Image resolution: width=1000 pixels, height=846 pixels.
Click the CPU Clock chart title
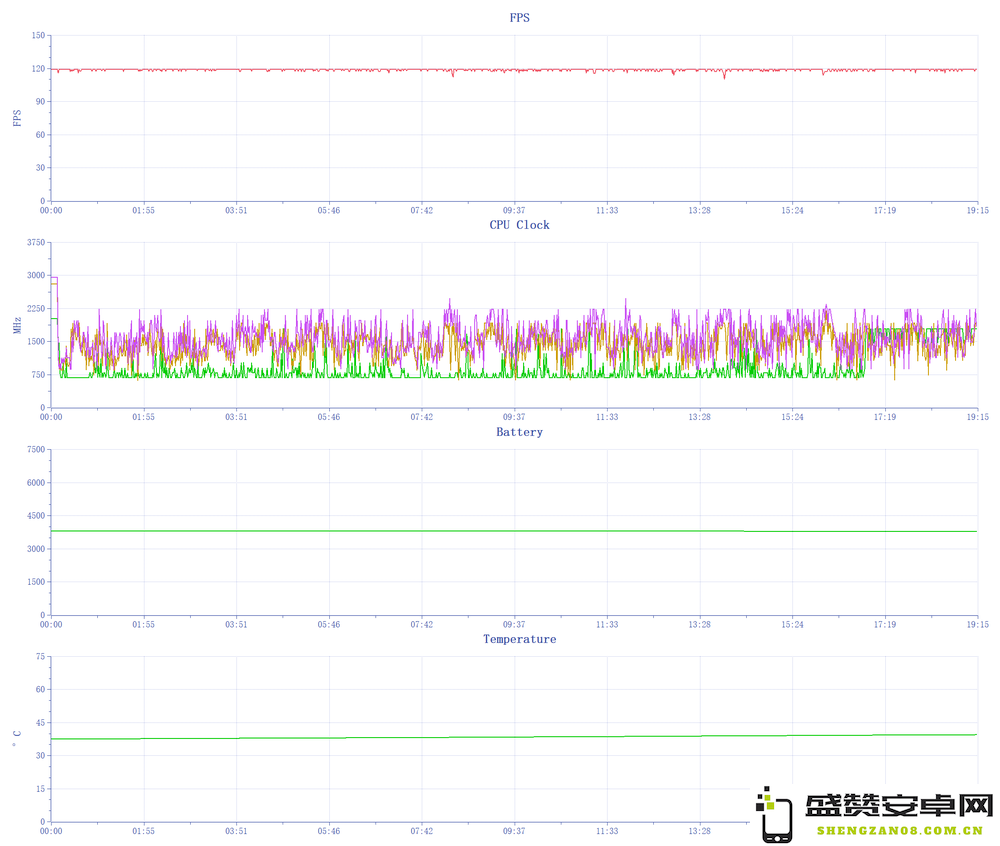coord(519,225)
